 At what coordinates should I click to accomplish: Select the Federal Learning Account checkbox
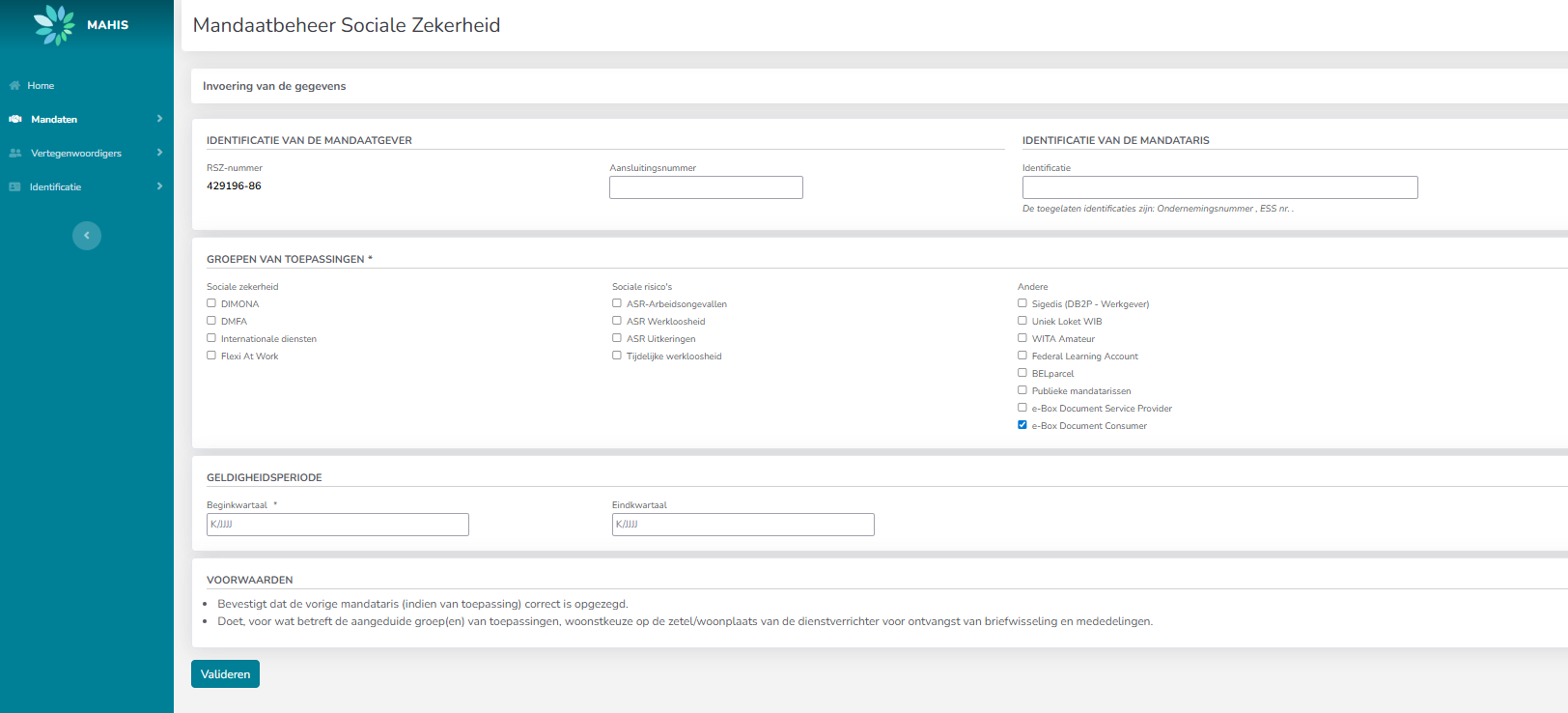1022,356
